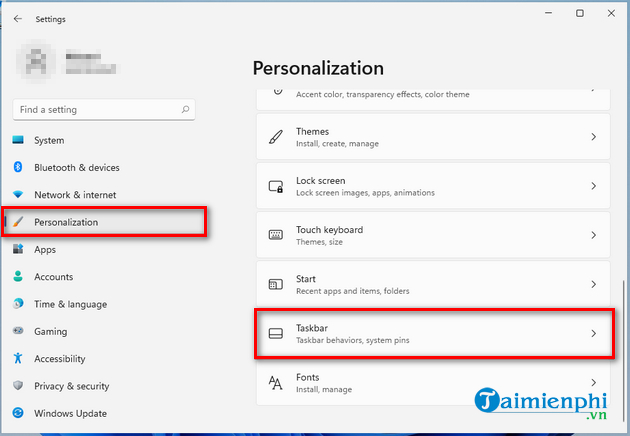630x436 pixels.
Task: Expand Fonts settings chevron arrow
Action: 593,383
